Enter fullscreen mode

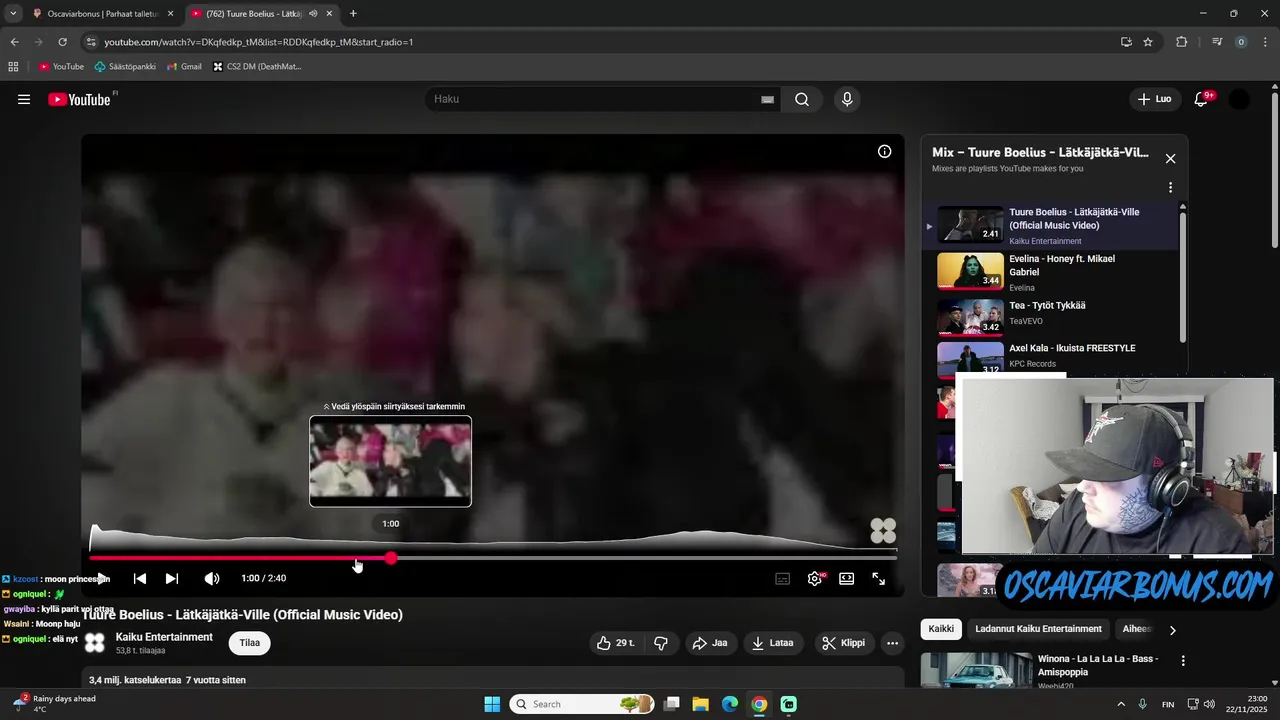[879, 578]
